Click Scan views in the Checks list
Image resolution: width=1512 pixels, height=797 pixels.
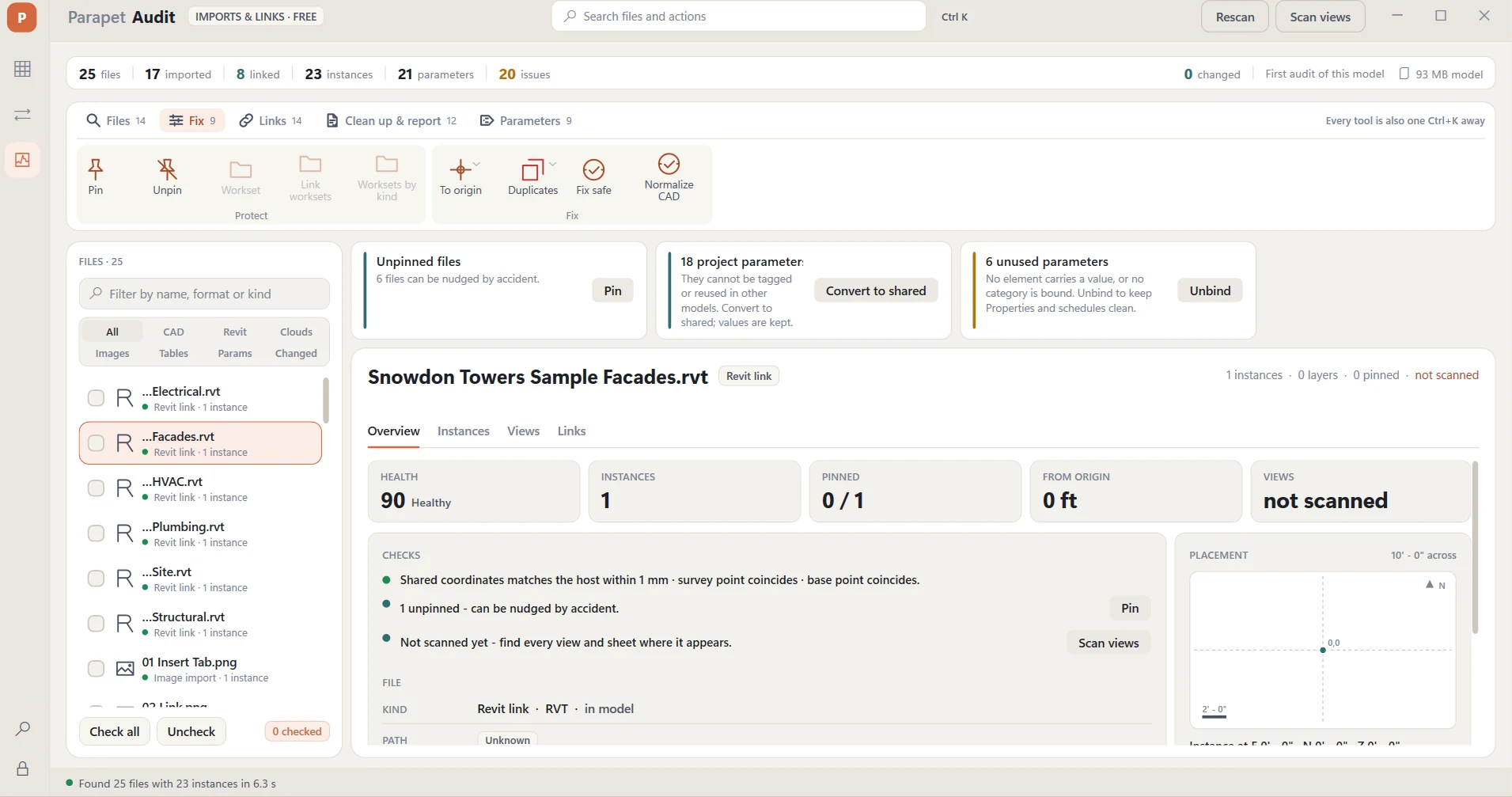1108,643
